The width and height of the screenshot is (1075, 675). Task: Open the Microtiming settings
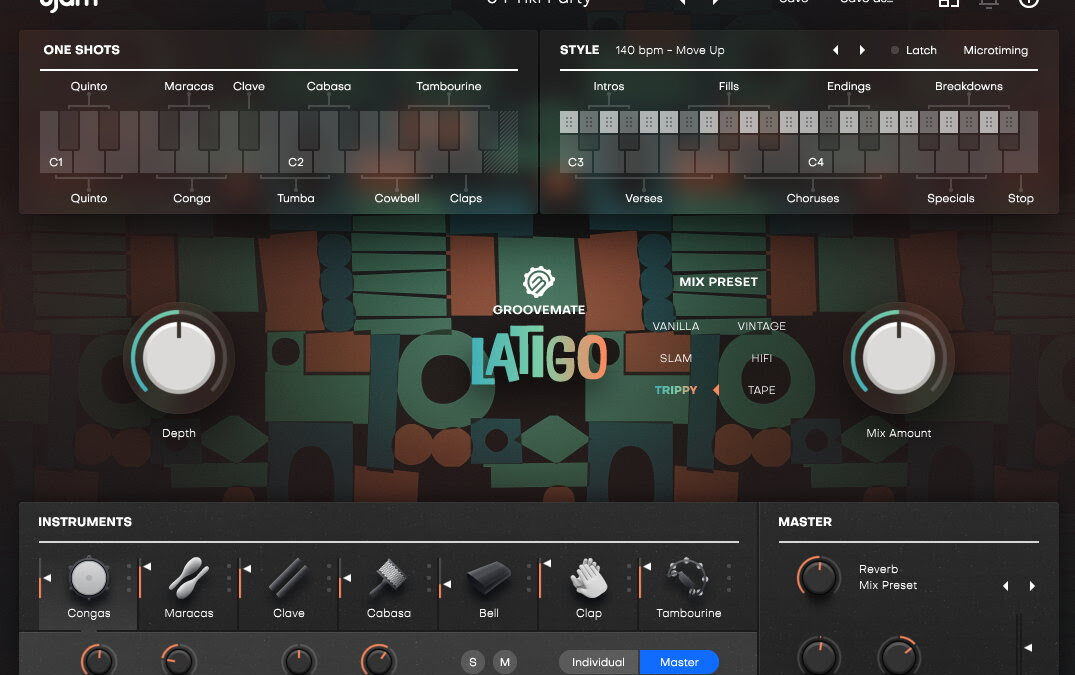pos(995,50)
